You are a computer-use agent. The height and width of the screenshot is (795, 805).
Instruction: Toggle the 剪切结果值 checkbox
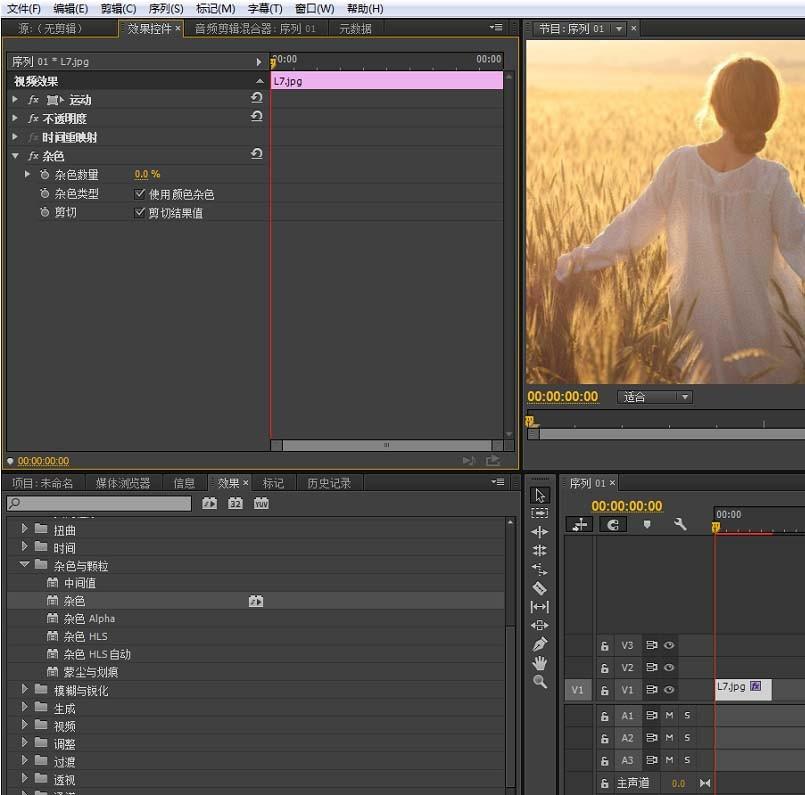(x=140, y=213)
